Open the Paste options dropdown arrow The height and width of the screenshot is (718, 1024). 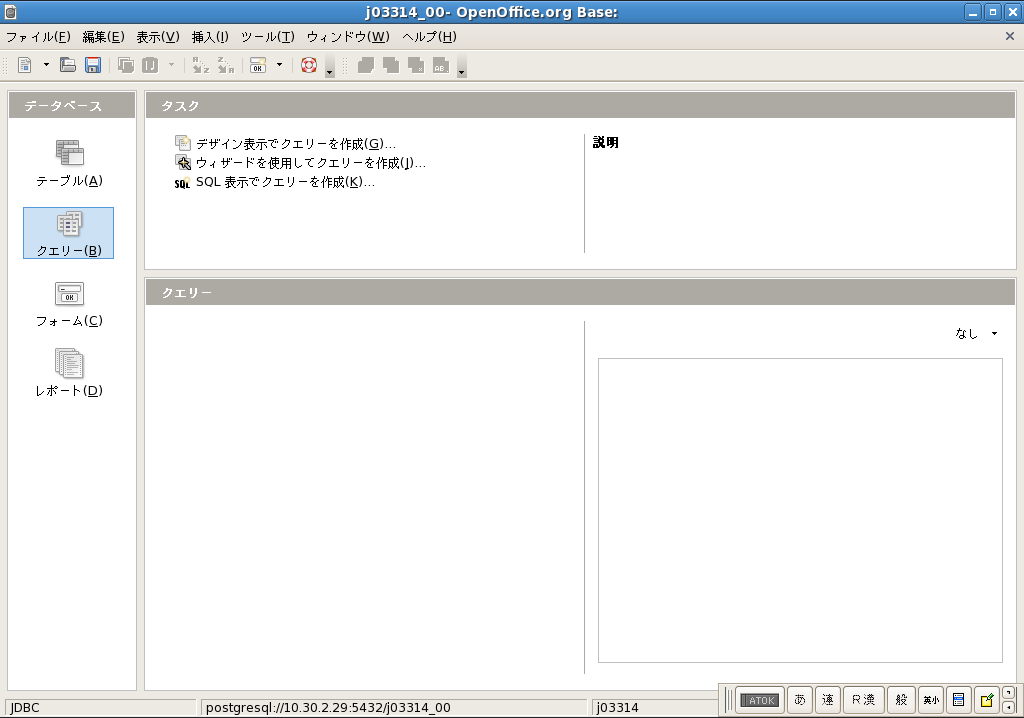[172, 65]
